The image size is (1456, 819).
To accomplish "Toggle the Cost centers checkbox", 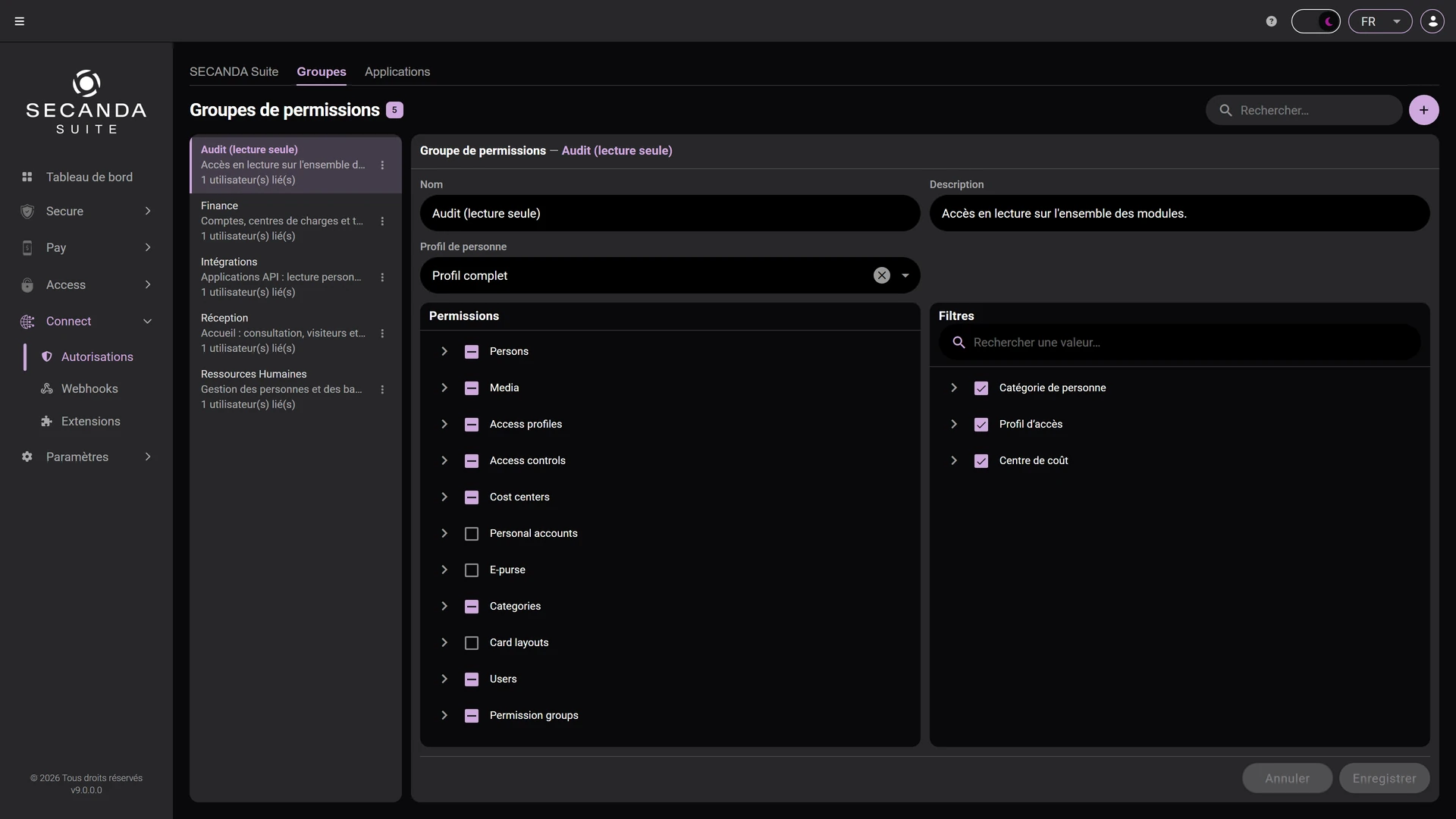I will [x=472, y=497].
